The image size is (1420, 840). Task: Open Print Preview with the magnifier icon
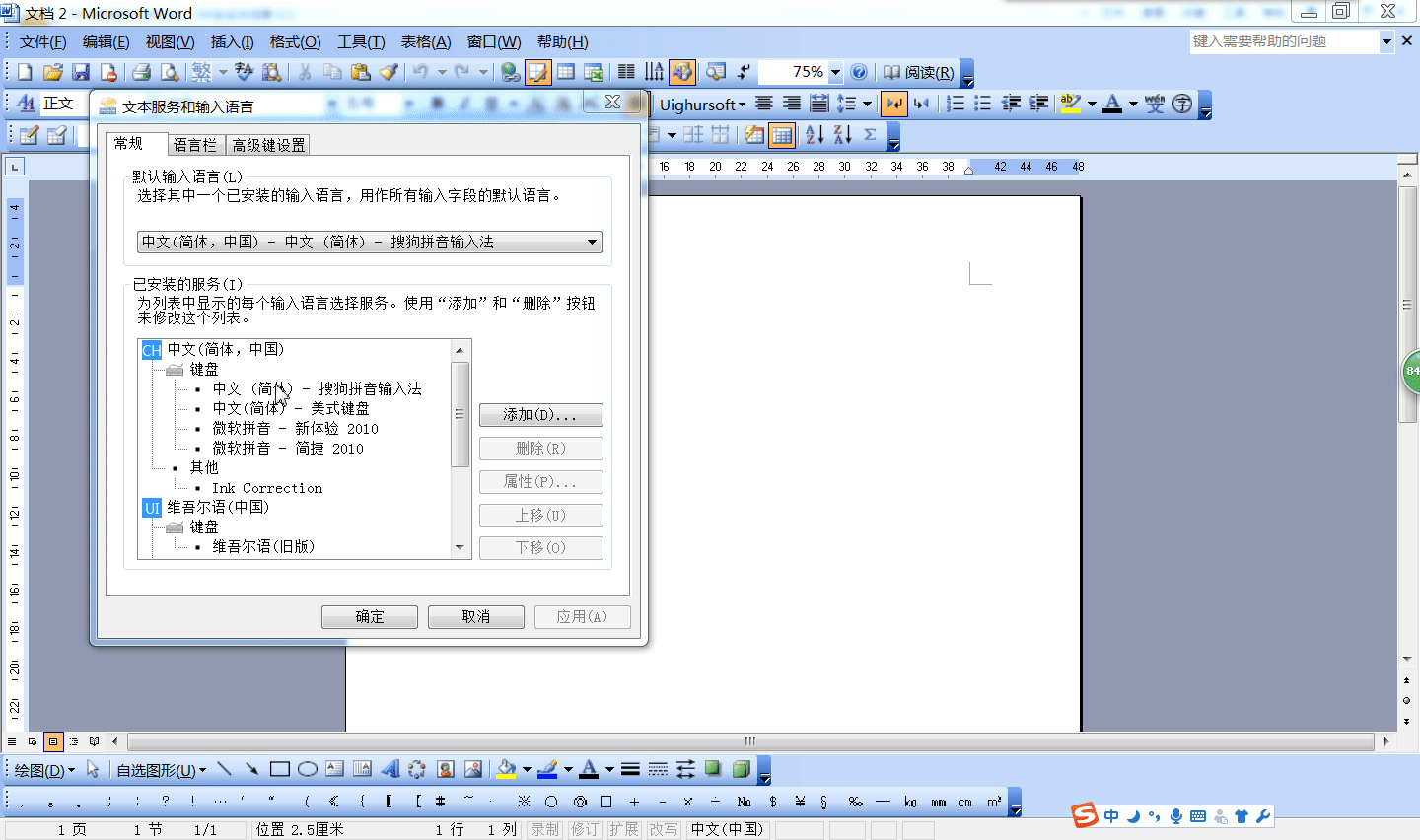pos(170,72)
